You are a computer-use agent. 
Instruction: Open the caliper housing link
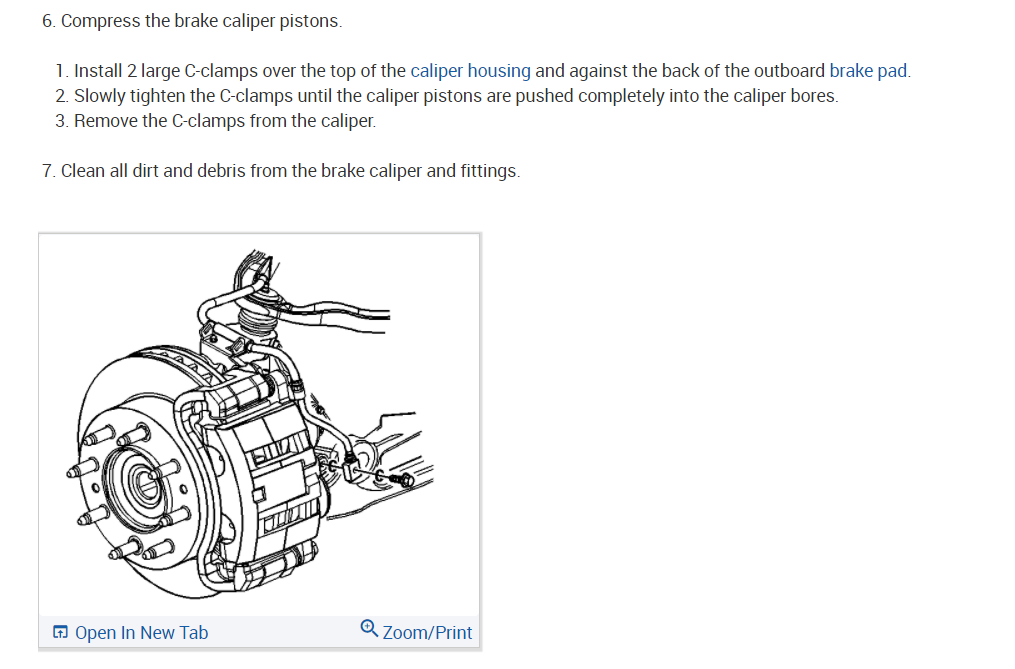pos(470,71)
